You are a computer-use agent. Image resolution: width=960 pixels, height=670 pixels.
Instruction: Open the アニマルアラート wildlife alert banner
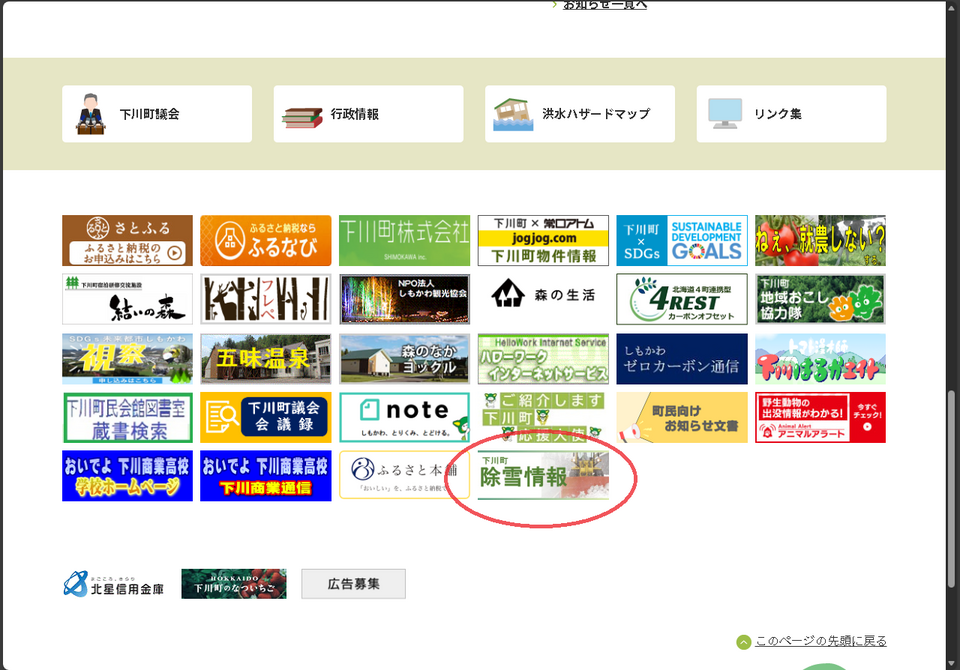pos(820,417)
